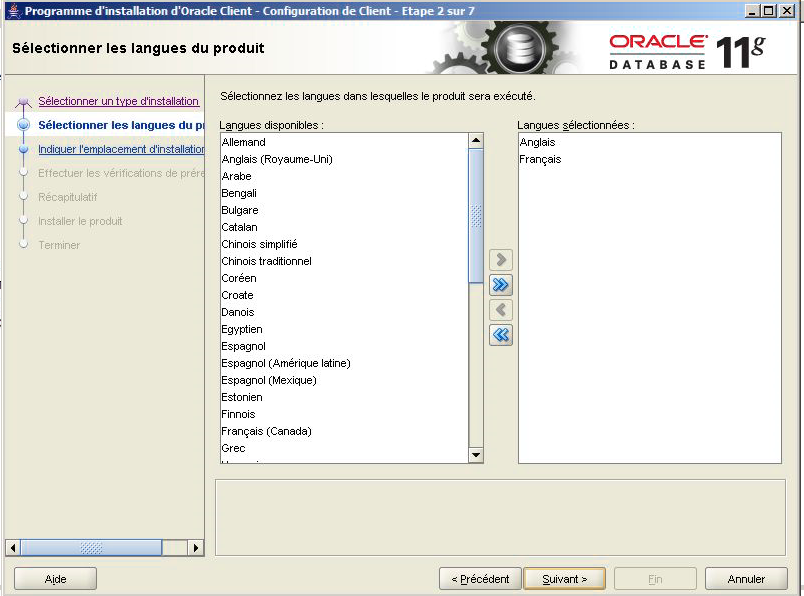This screenshot has height=596, width=804.
Task: Maximize the Oracle installer window
Action: coord(769,10)
